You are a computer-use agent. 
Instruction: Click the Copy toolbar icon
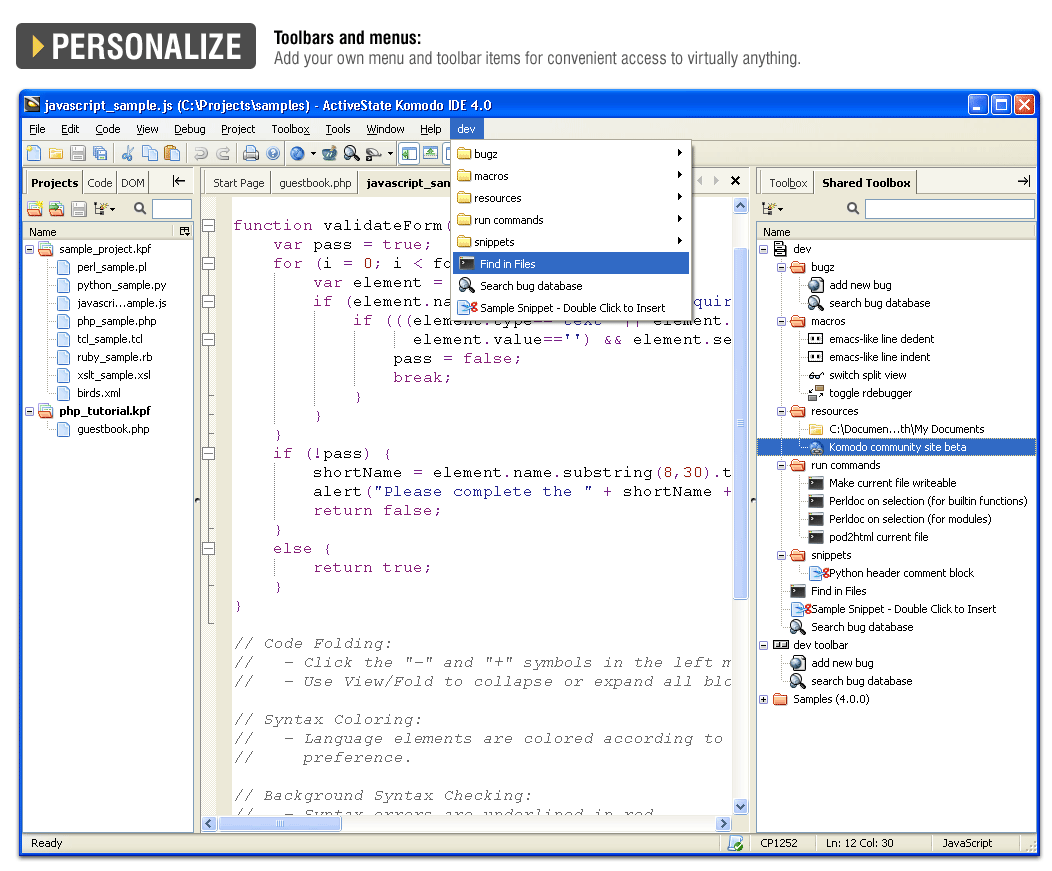150,154
